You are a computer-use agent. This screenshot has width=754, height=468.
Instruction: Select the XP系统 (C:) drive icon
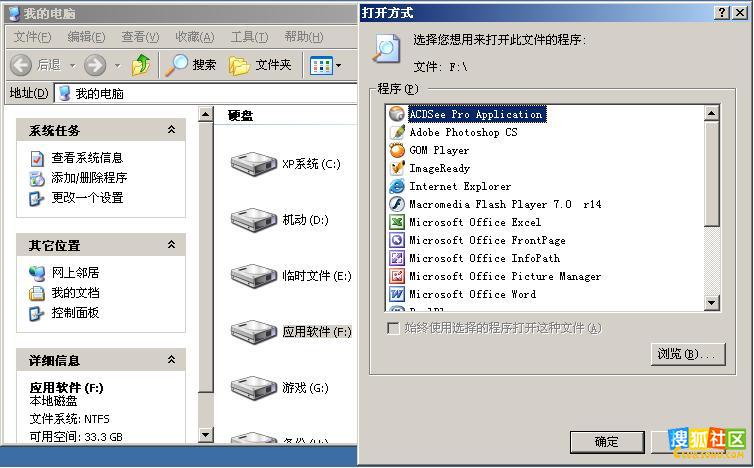coord(253,164)
